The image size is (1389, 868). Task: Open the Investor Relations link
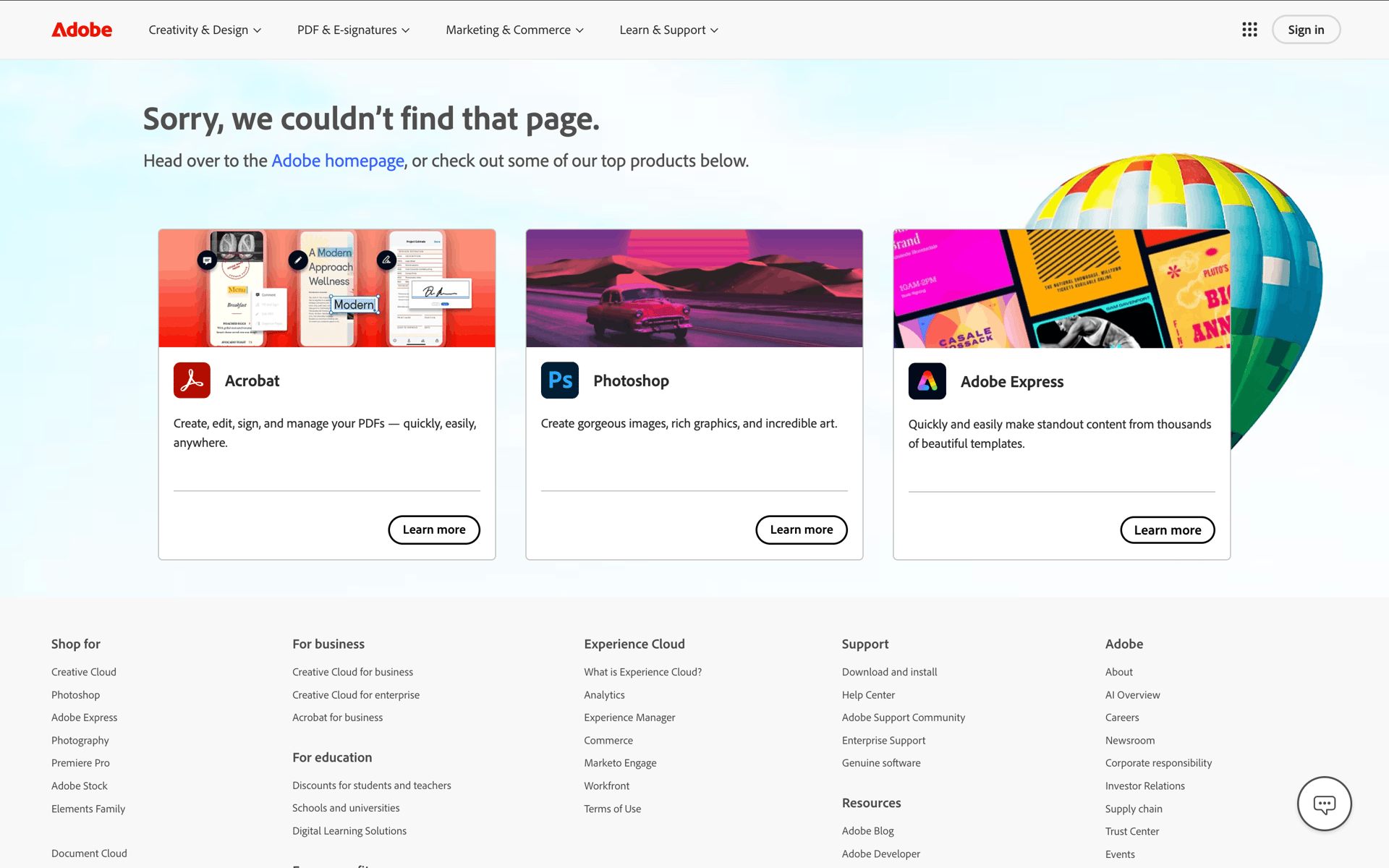coord(1145,786)
